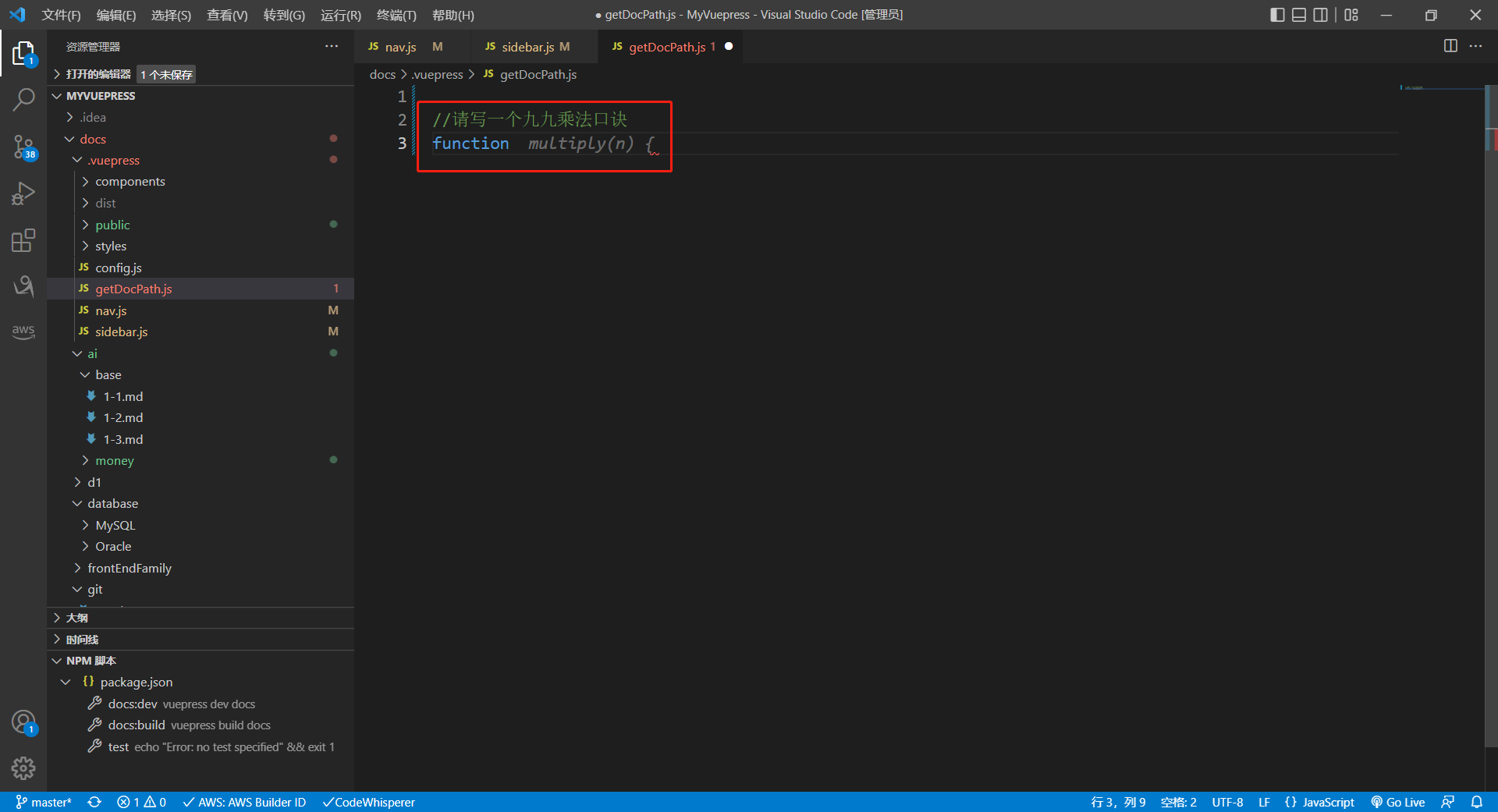The height and width of the screenshot is (812, 1498).
Task: Toggle the primary side bar visibility
Action: point(1277,15)
